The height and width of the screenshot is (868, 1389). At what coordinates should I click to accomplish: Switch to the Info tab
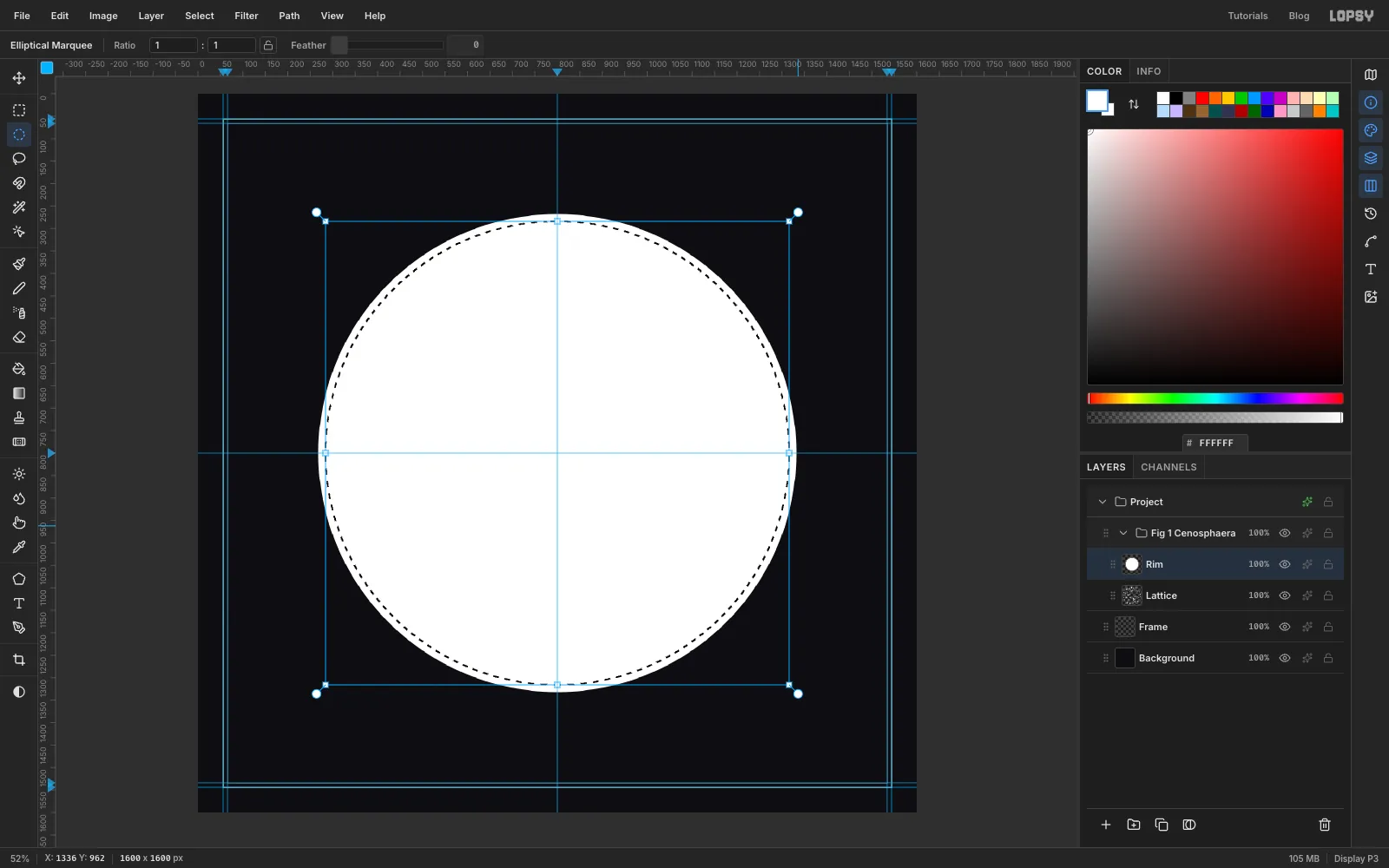point(1149,71)
